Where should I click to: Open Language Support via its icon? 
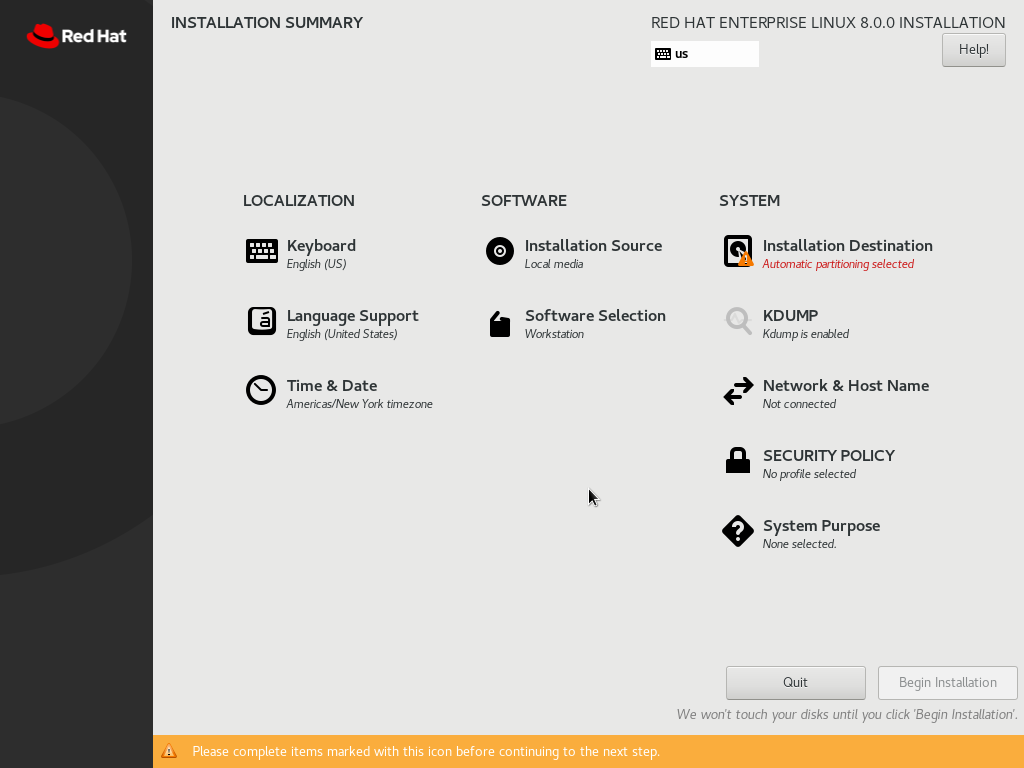point(261,321)
